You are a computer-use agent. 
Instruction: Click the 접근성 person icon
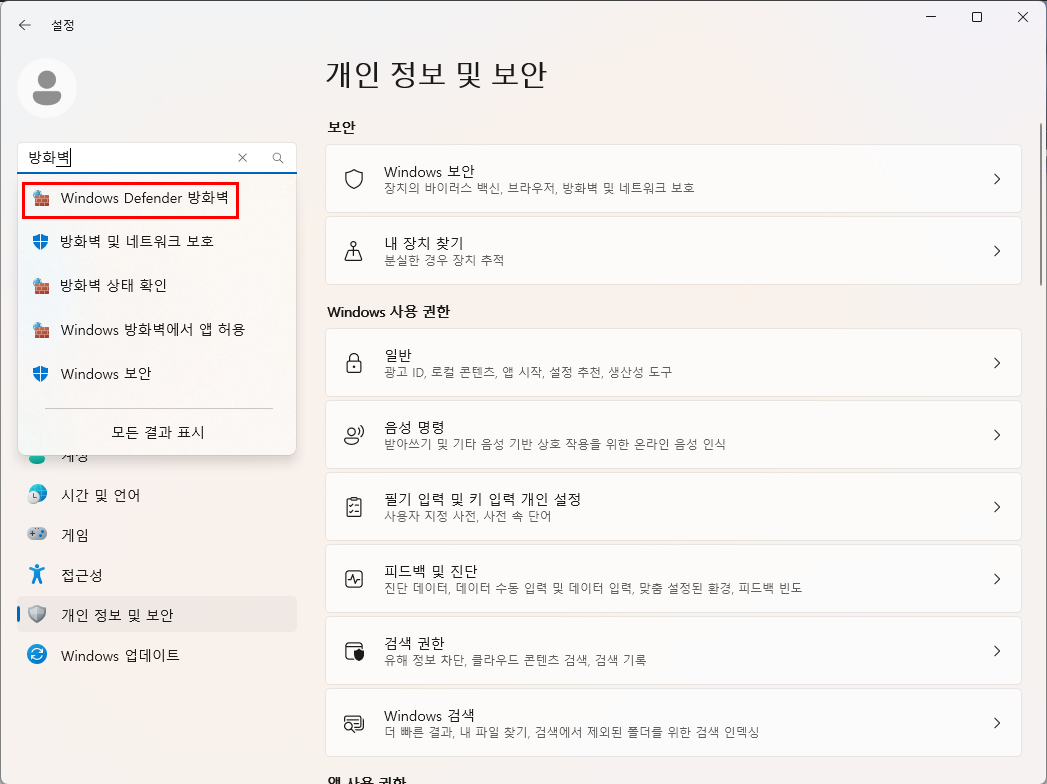click(x=37, y=574)
